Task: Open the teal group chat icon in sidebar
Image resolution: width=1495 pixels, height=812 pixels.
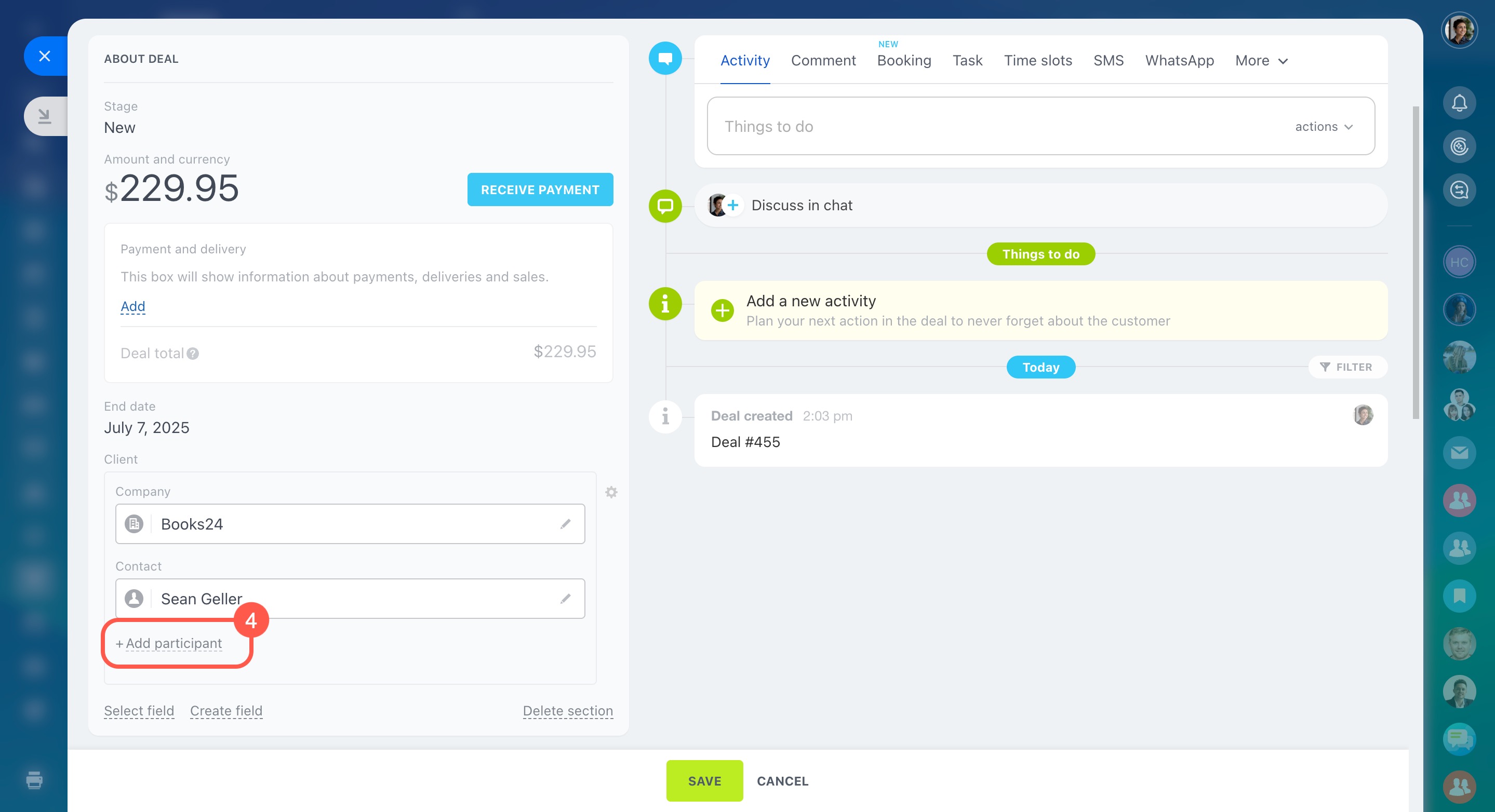Action: (1459, 548)
